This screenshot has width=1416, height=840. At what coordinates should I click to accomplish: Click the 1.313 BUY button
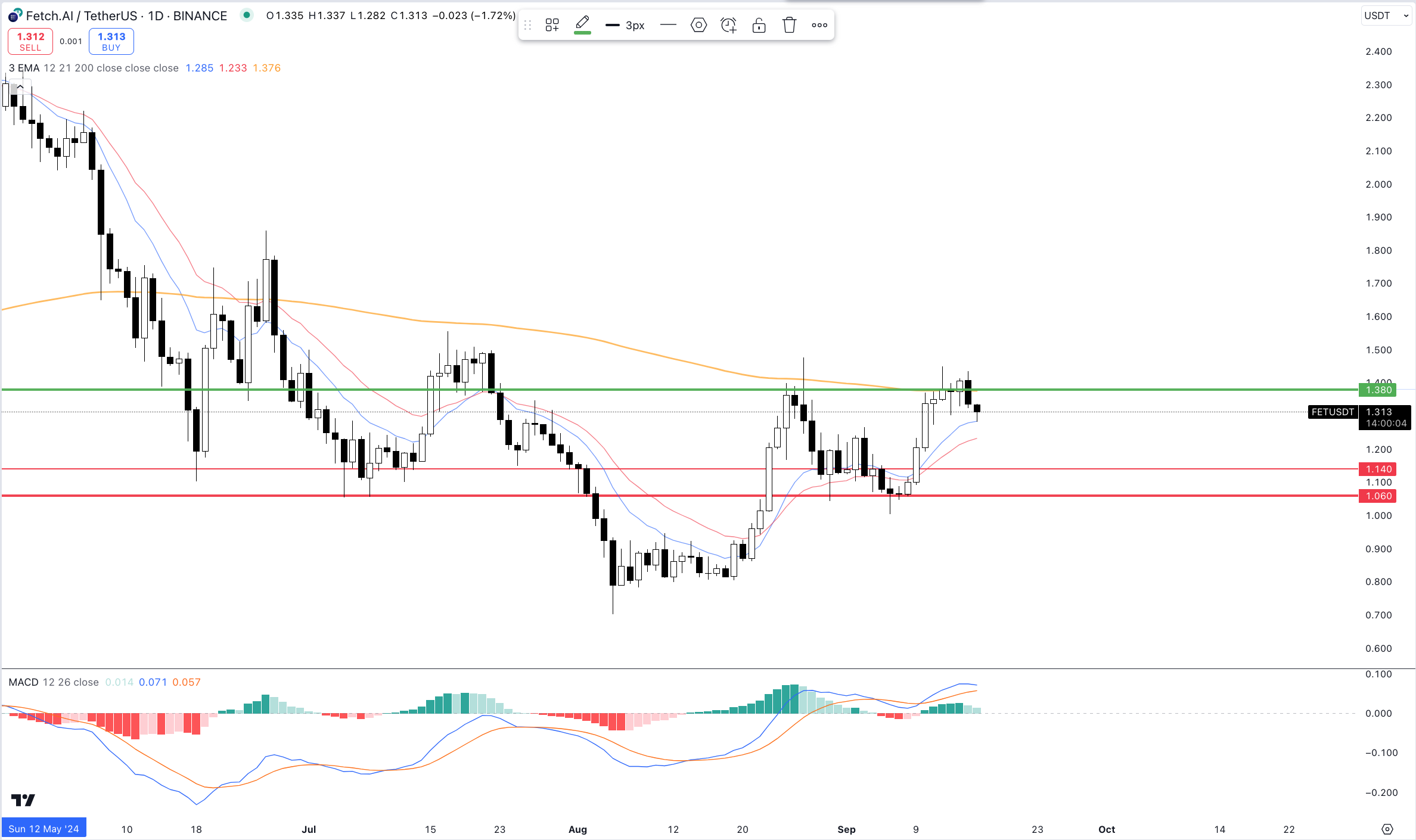pyautogui.click(x=111, y=41)
